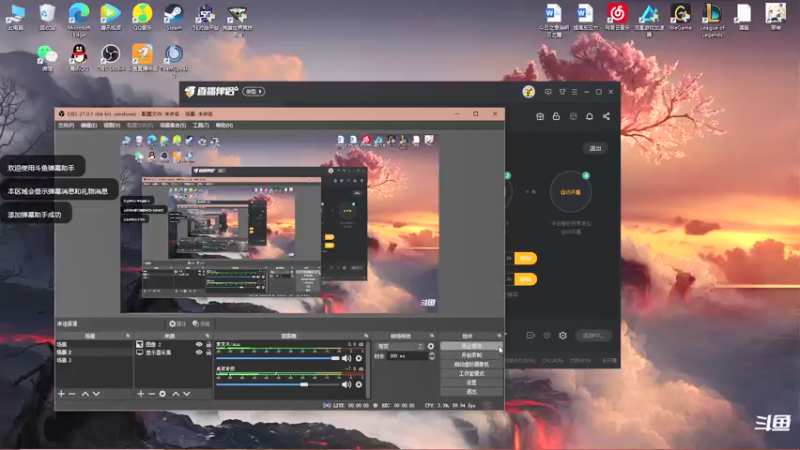
Task: Adjust the transition duration stepper arrows
Action: [x=432, y=356]
